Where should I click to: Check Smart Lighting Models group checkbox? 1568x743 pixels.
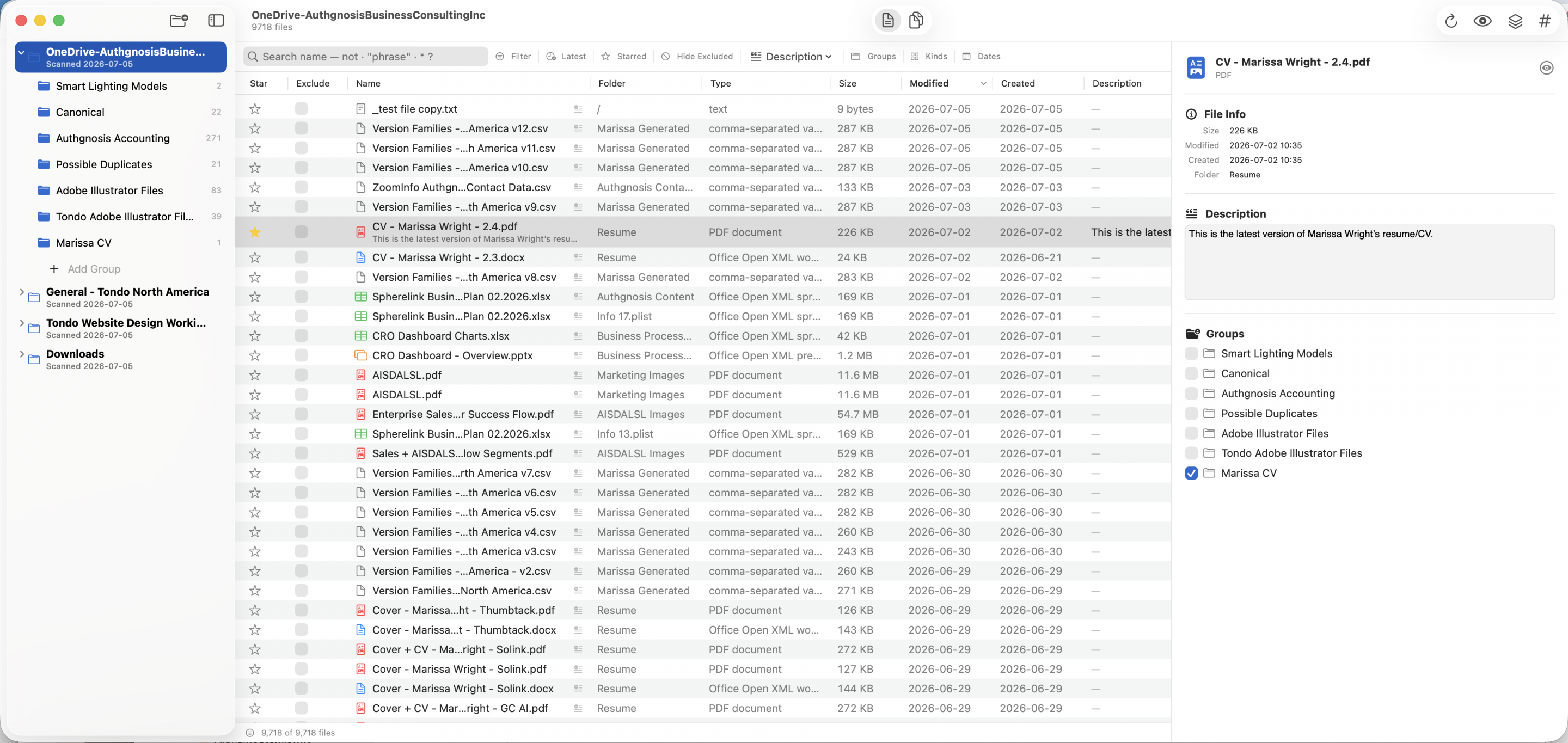pyautogui.click(x=1192, y=354)
